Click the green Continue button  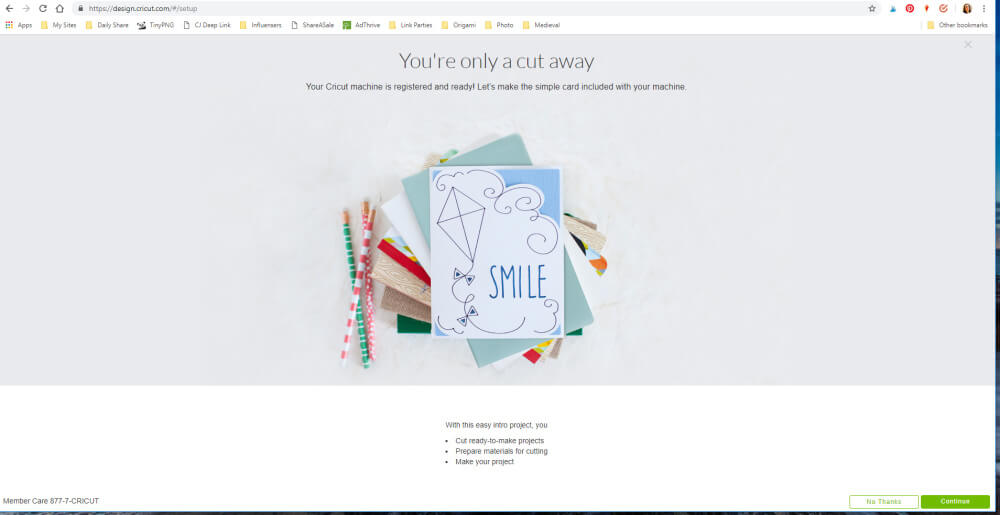point(955,502)
